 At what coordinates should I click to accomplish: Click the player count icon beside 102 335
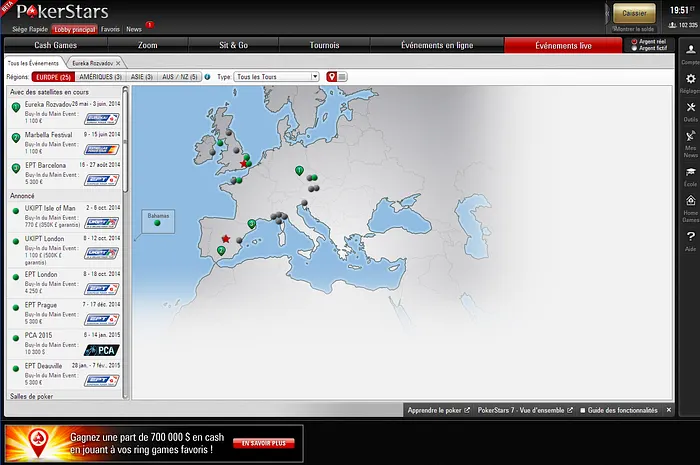pos(672,25)
